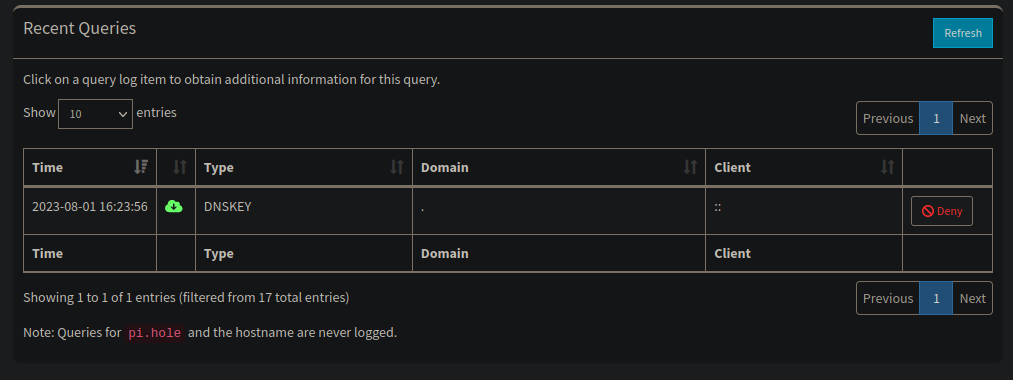
Task: Go to Next page in top pagination
Action: coord(972,118)
